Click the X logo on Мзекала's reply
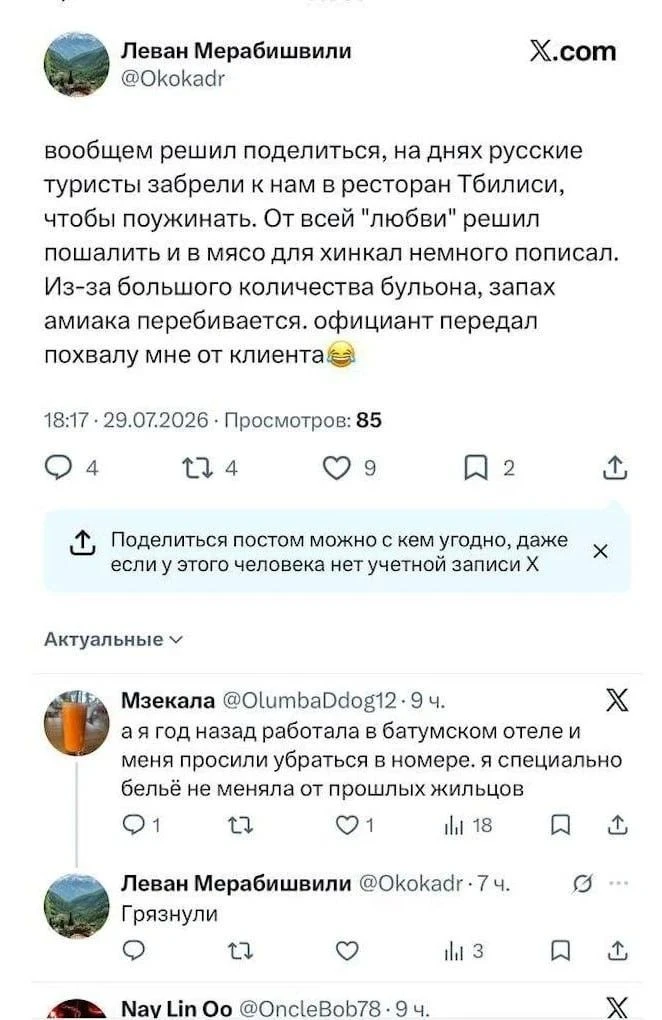The width and height of the screenshot is (662, 1020). (616, 701)
